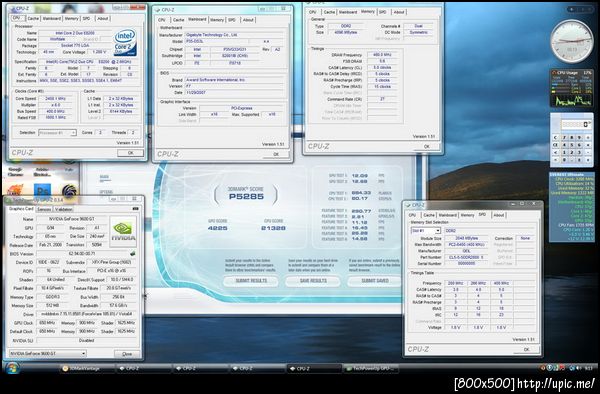Click the P5285 3DMark score text
The image size is (600, 394).
point(246,197)
